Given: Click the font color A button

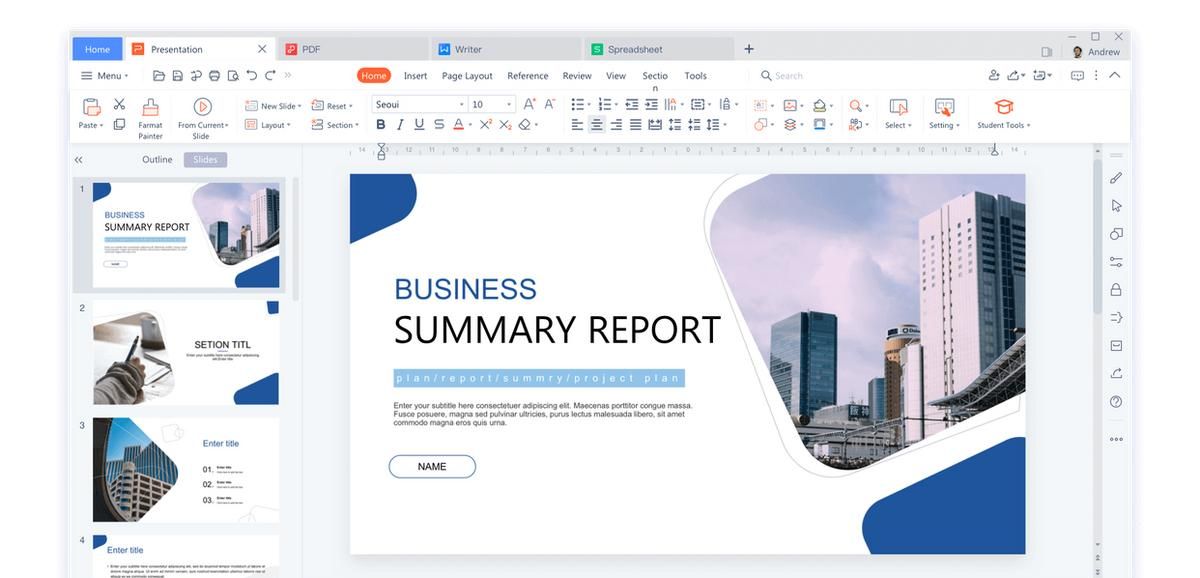Looking at the screenshot, I should click(x=458, y=125).
